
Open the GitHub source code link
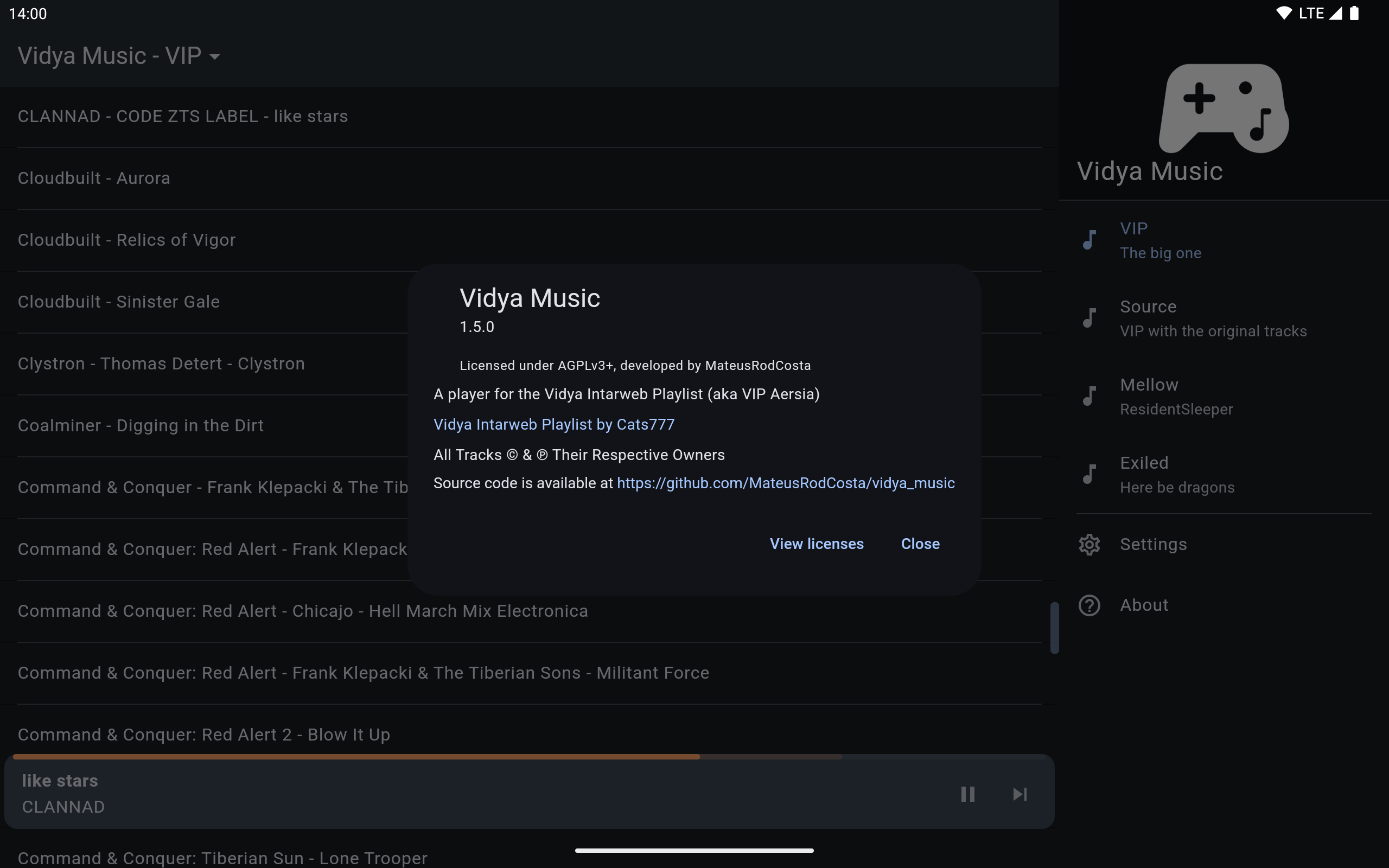click(x=785, y=483)
